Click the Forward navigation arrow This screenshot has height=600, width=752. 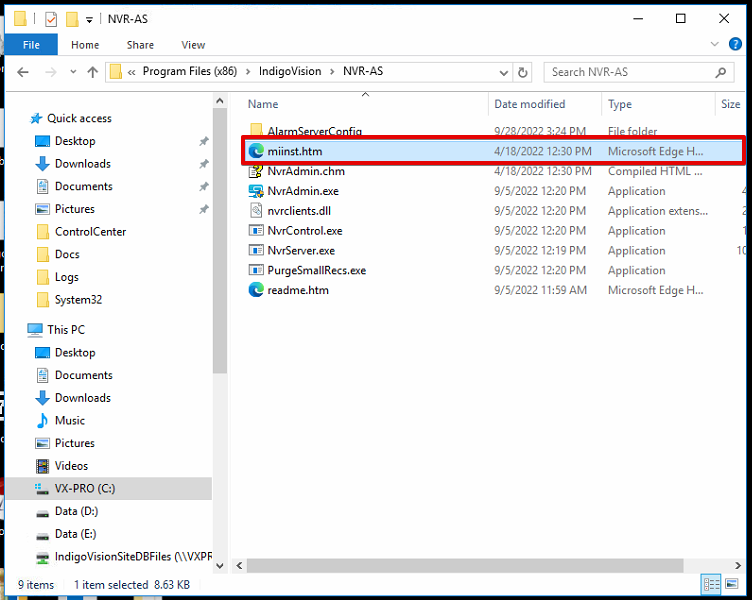pos(50,72)
